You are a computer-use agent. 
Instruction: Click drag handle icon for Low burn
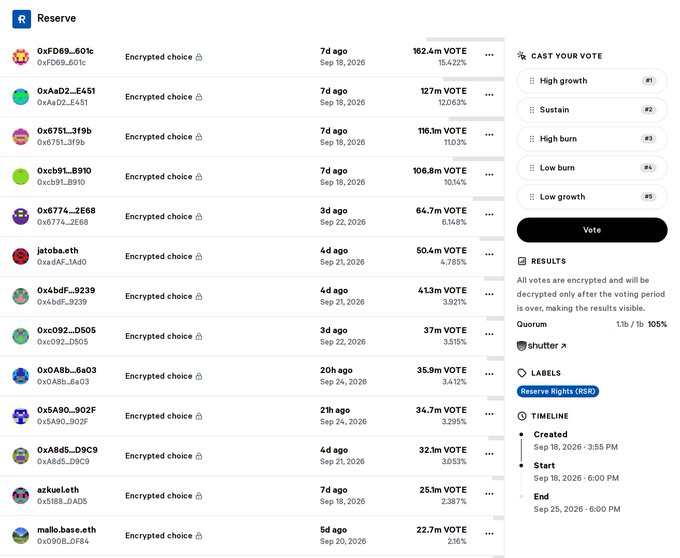[532, 168]
